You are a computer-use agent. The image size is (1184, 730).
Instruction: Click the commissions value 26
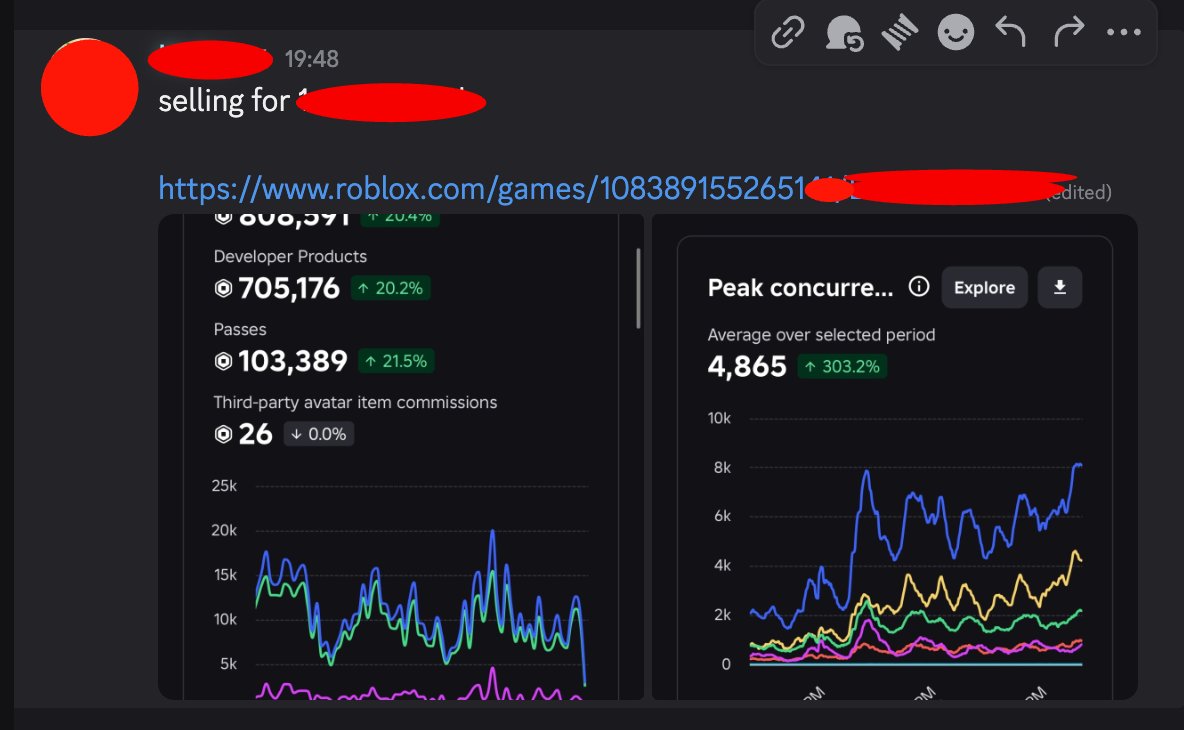255,434
